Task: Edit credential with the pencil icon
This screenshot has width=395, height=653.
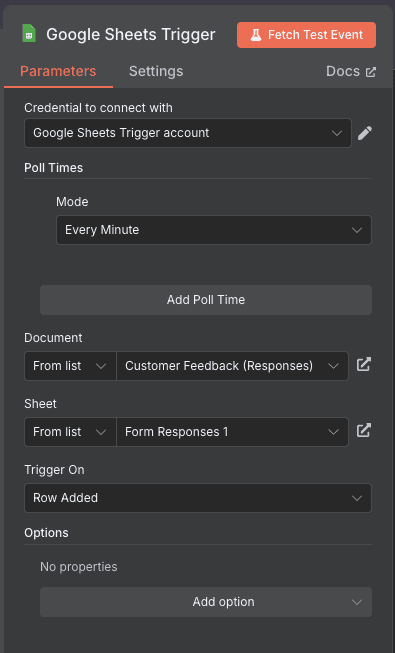Action: click(365, 133)
